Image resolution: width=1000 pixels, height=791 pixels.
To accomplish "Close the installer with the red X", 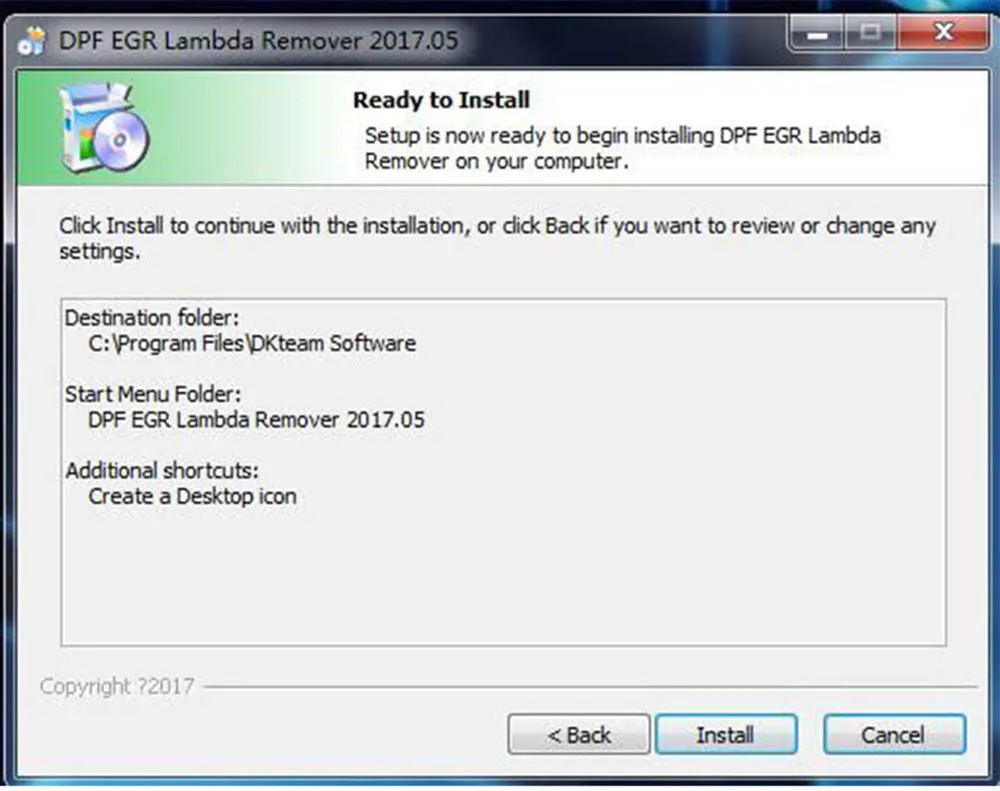I will 943,33.
